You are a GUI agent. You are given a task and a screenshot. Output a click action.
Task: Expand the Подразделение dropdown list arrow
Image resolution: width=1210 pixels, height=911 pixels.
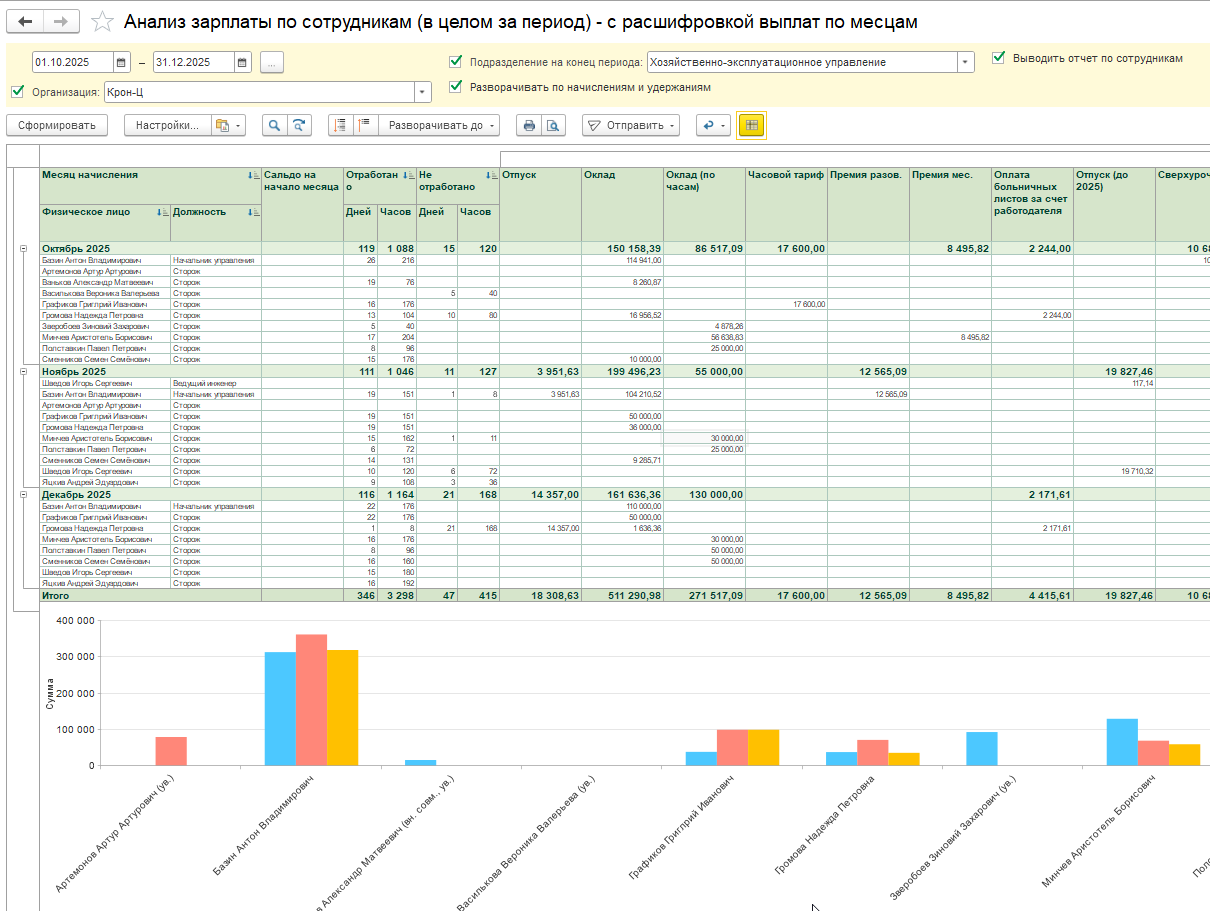(x=965, y=62)
